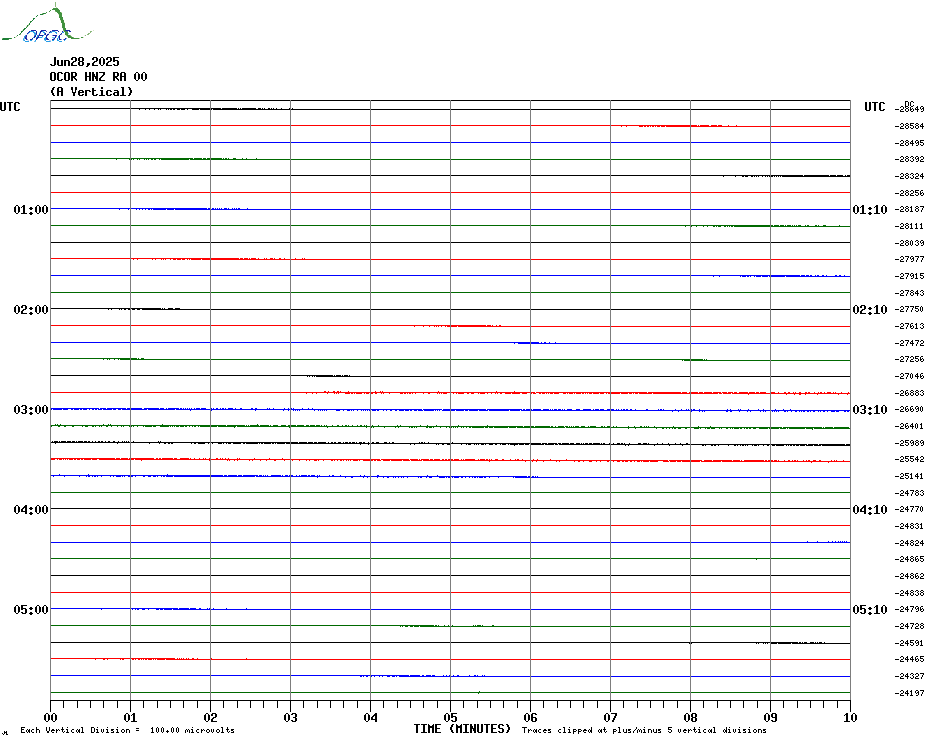Click the left time label "05:00"

point(31,610)
